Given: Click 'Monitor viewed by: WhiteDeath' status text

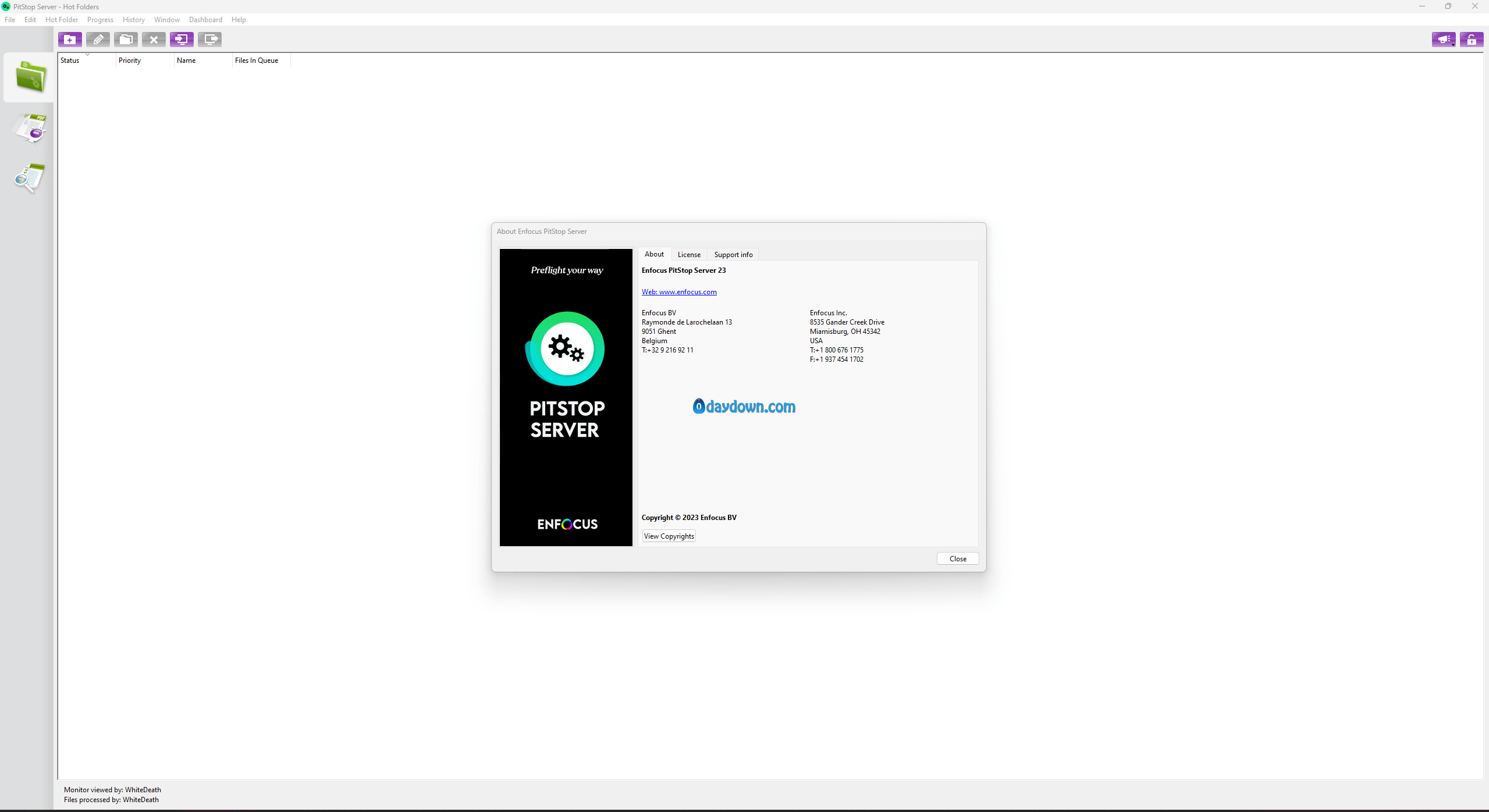Looking at the screenshot, I should [112, 790].
